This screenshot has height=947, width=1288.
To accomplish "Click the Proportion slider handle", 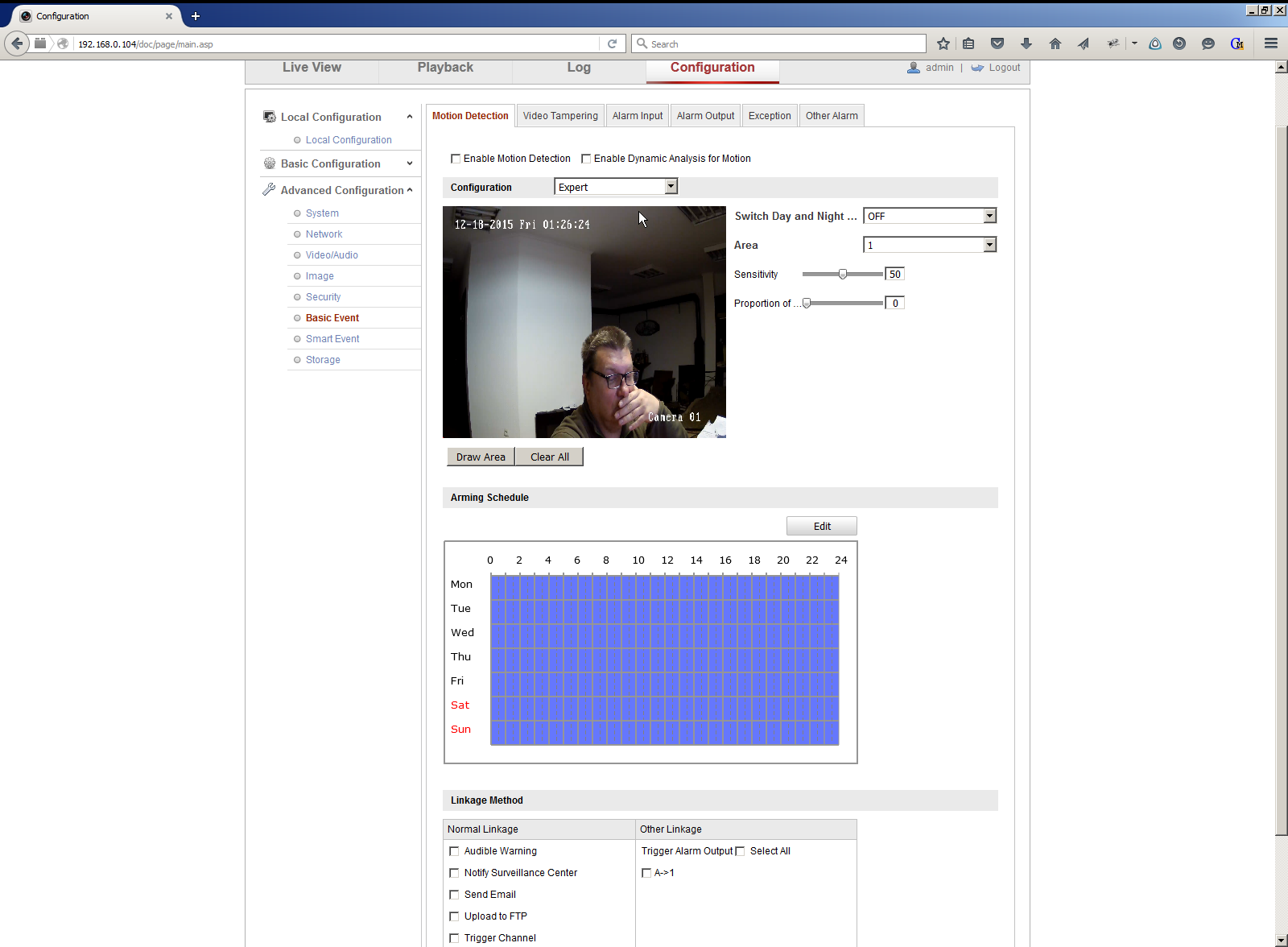I will coord(807,303).
